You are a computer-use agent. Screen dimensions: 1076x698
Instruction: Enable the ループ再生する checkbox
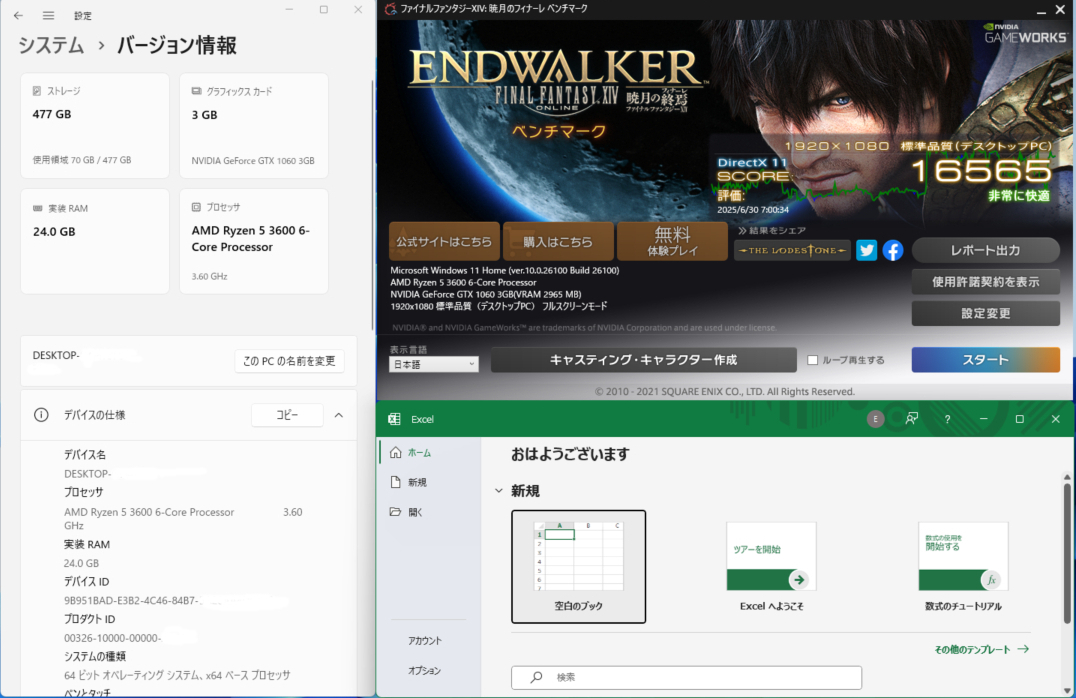[812, 360]
